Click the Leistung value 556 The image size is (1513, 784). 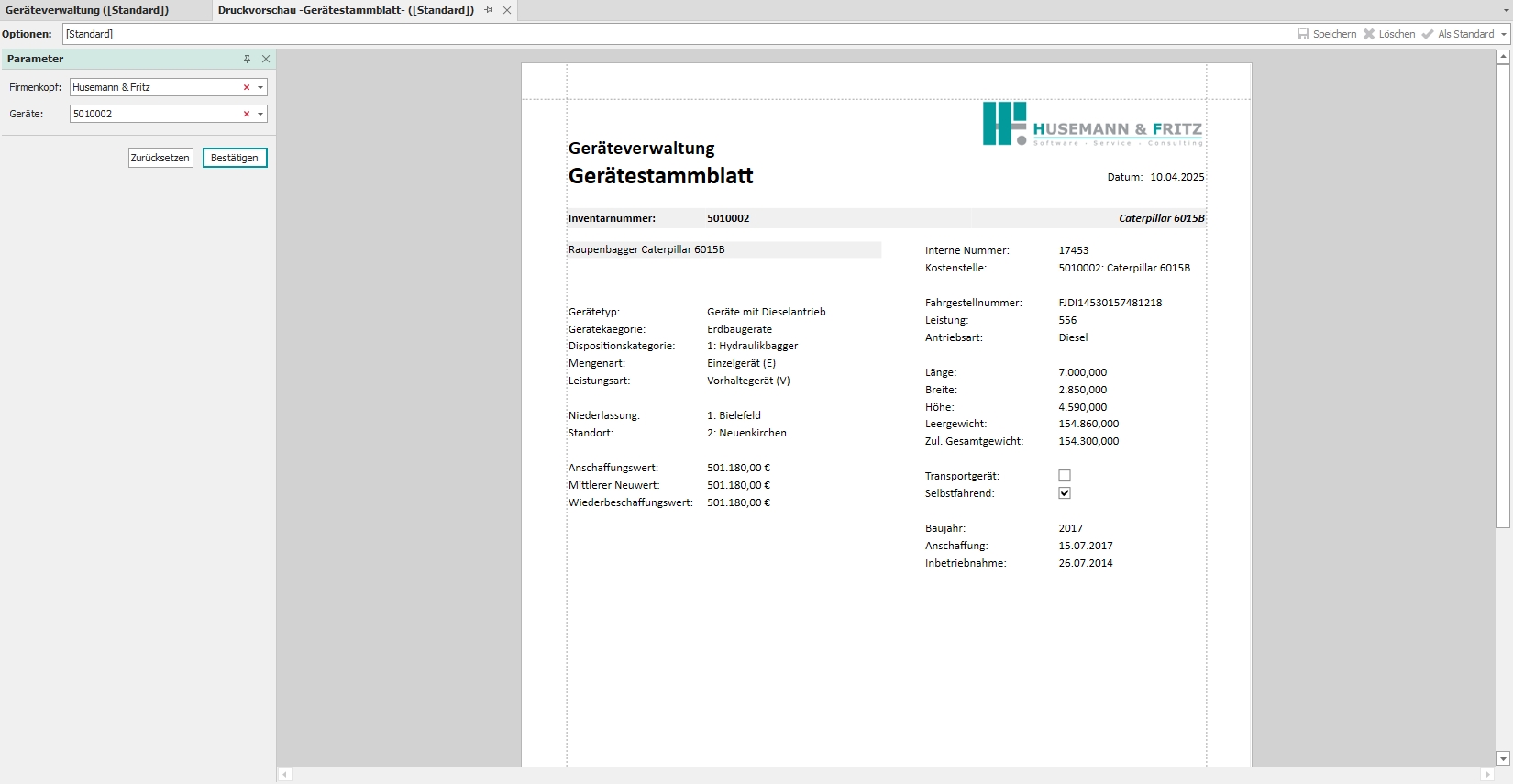(x=1067, y=320)
